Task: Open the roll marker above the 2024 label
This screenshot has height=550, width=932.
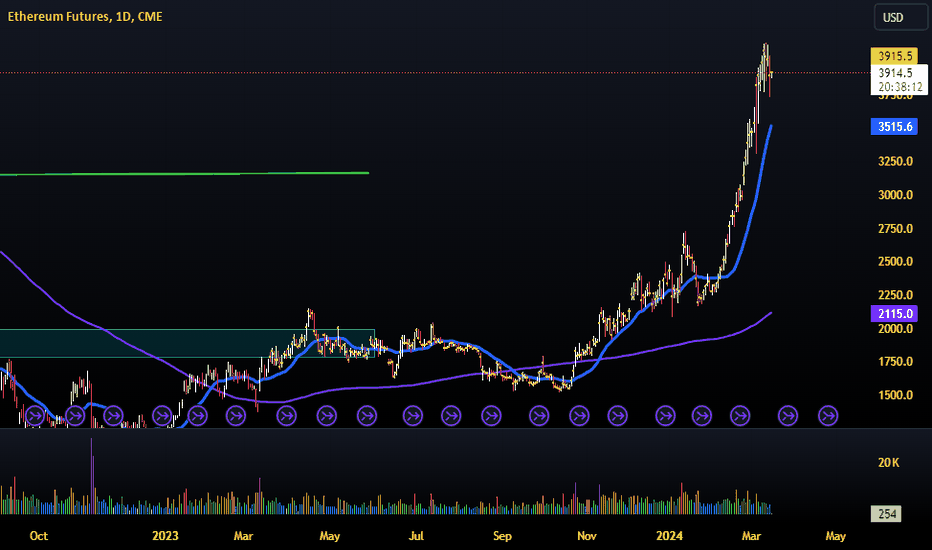Action: coord(665,416)
